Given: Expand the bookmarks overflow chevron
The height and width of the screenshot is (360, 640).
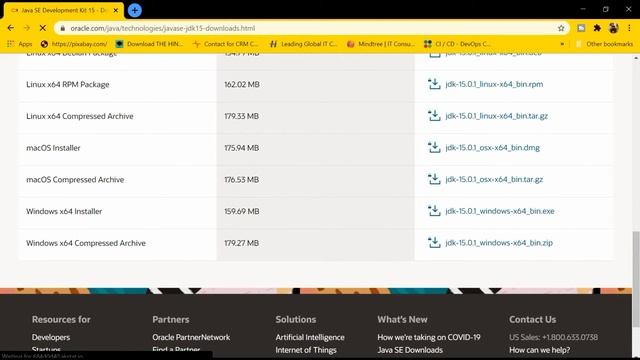Looking at the screenshot, I should point(562,44).
